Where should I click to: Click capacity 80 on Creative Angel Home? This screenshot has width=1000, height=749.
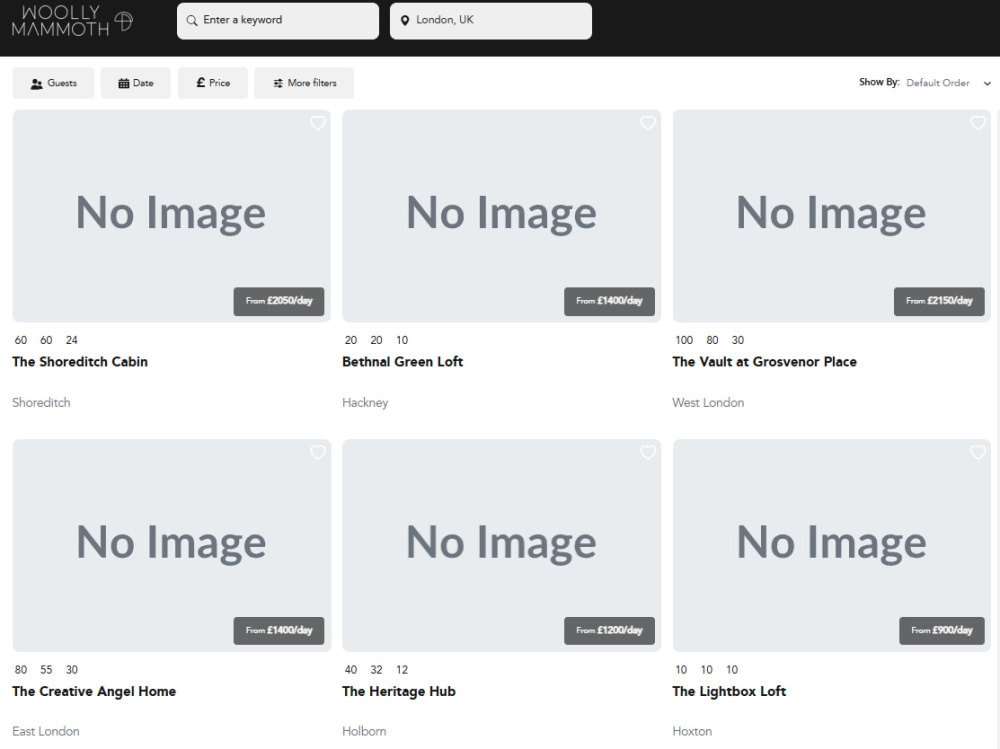click(21, 670)
